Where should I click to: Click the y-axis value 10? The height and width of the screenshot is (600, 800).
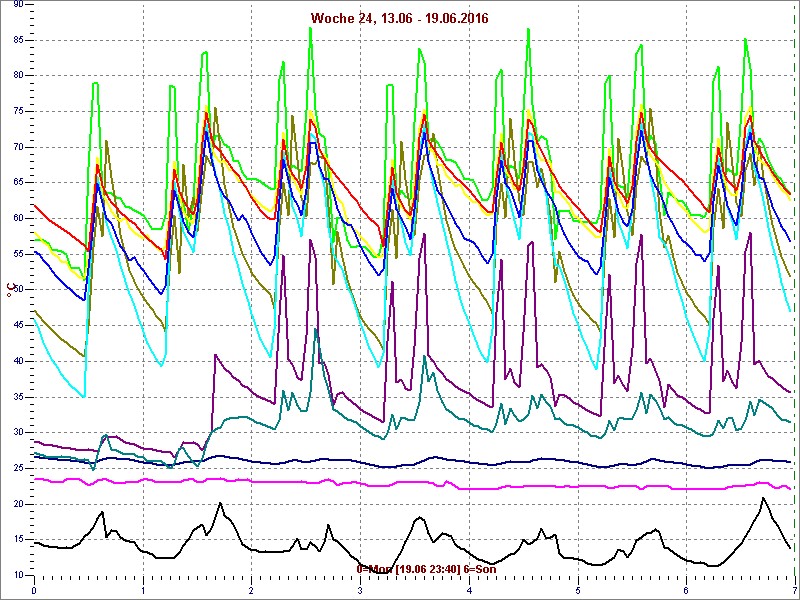[x=18, y=575]
